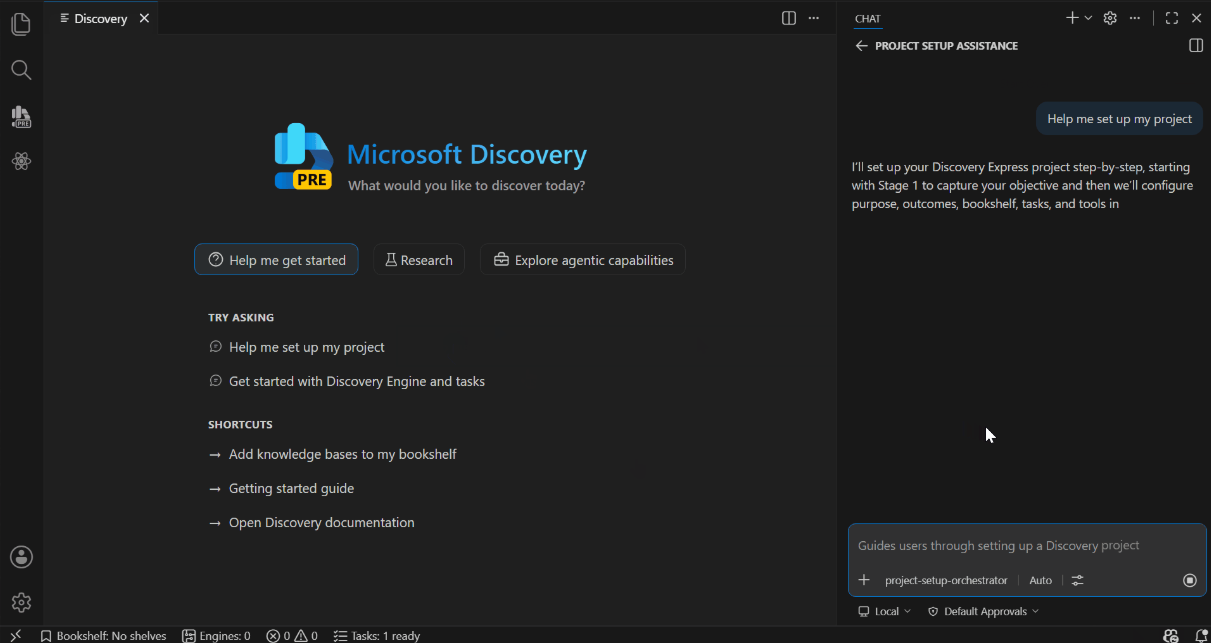
Task: Open remote window indicator in status bar
Action: [x=15, y=635]
